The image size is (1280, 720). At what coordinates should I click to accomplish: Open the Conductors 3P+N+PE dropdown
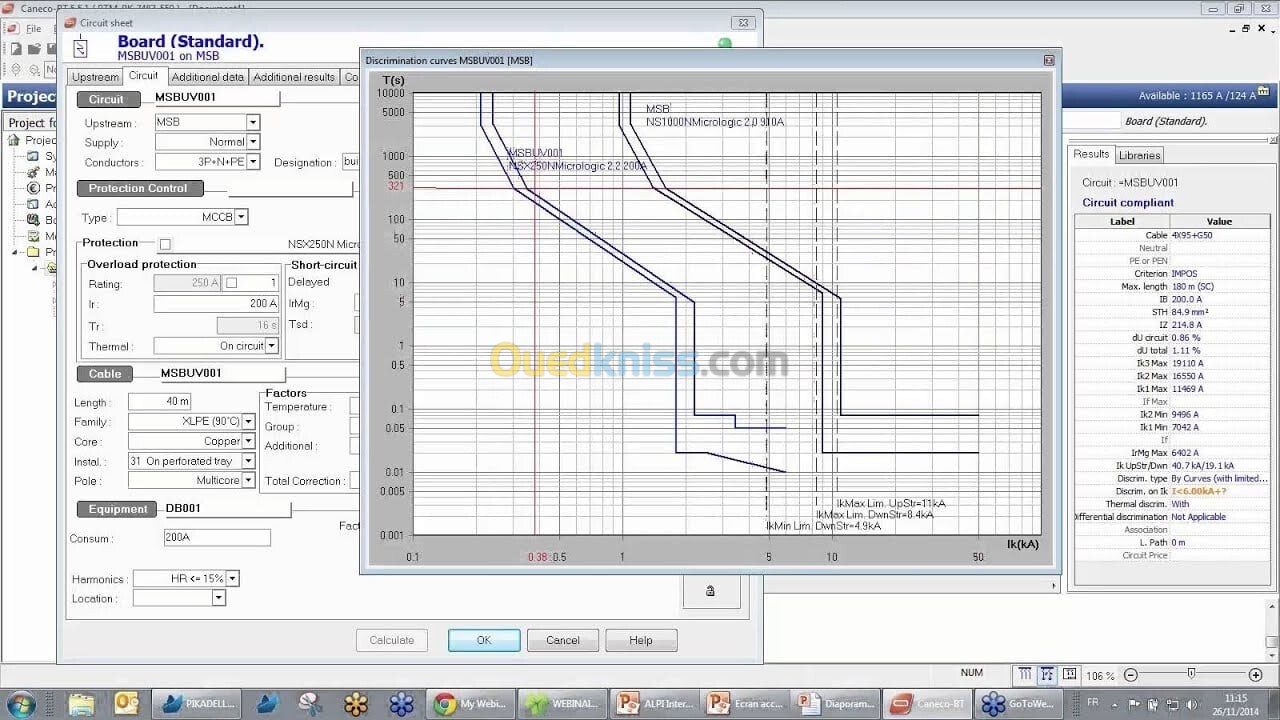click(x=252, y=162)
